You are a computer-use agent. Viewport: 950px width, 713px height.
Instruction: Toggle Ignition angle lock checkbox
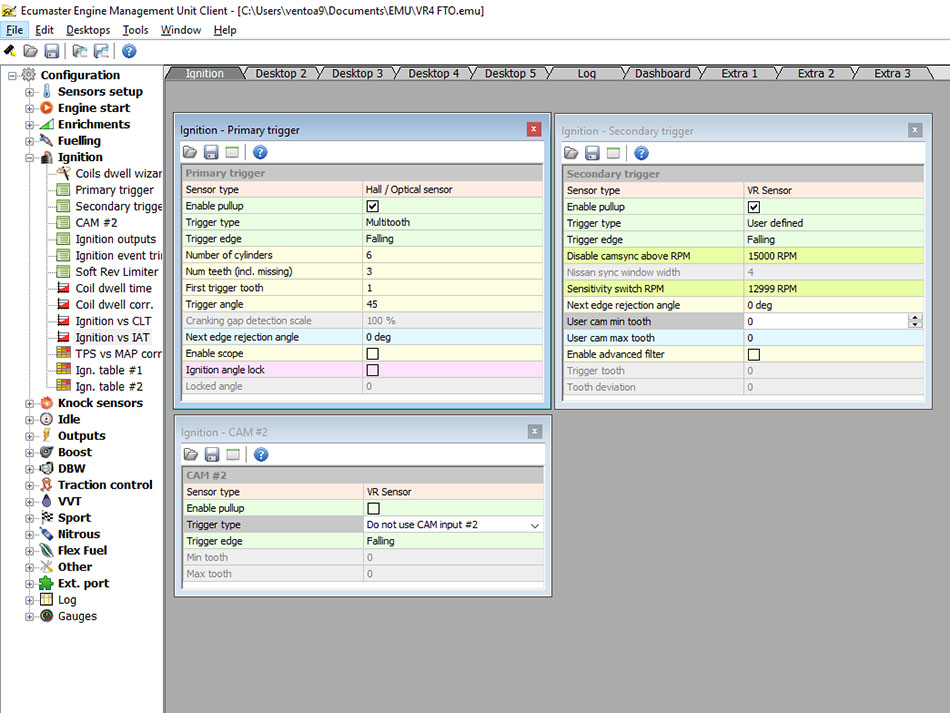coord(373,370)
